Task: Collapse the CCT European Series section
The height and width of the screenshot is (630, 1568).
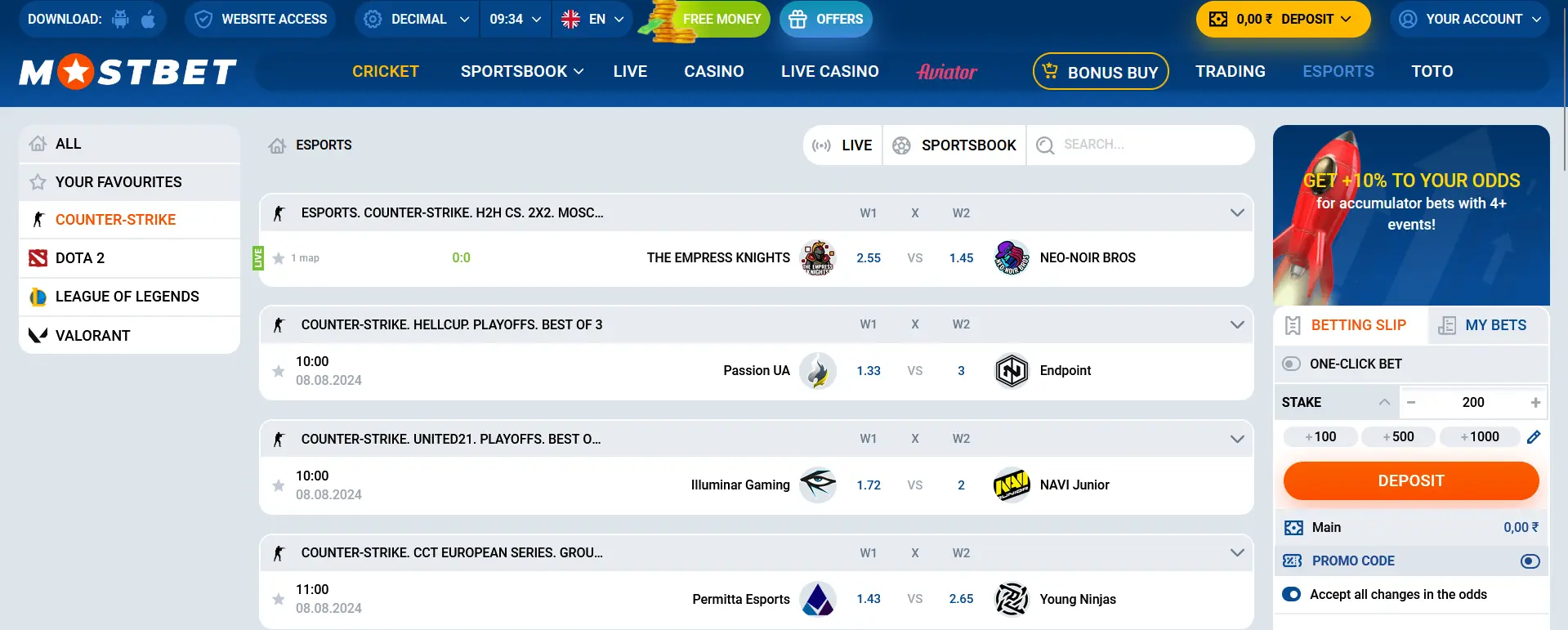Action: [x=1237, y=553]
